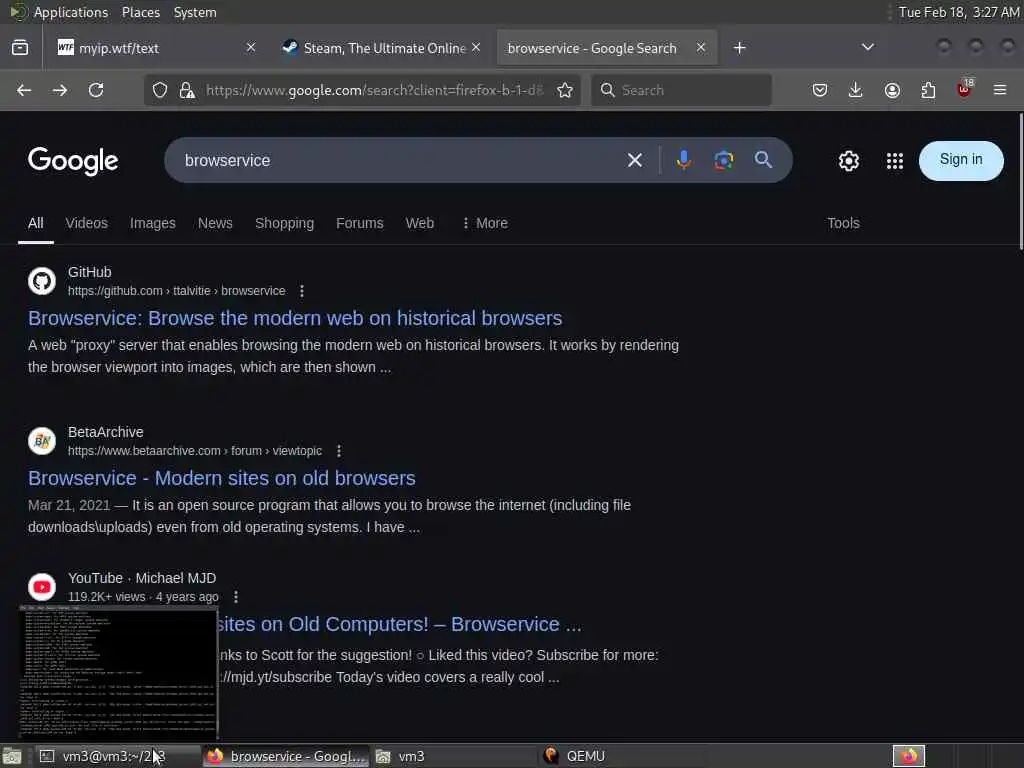This screenshot has height=768, width=1024.
Task: Click the Firefox workspace switcher icon in the bottom panel
Action: click(x=909, y=756)
